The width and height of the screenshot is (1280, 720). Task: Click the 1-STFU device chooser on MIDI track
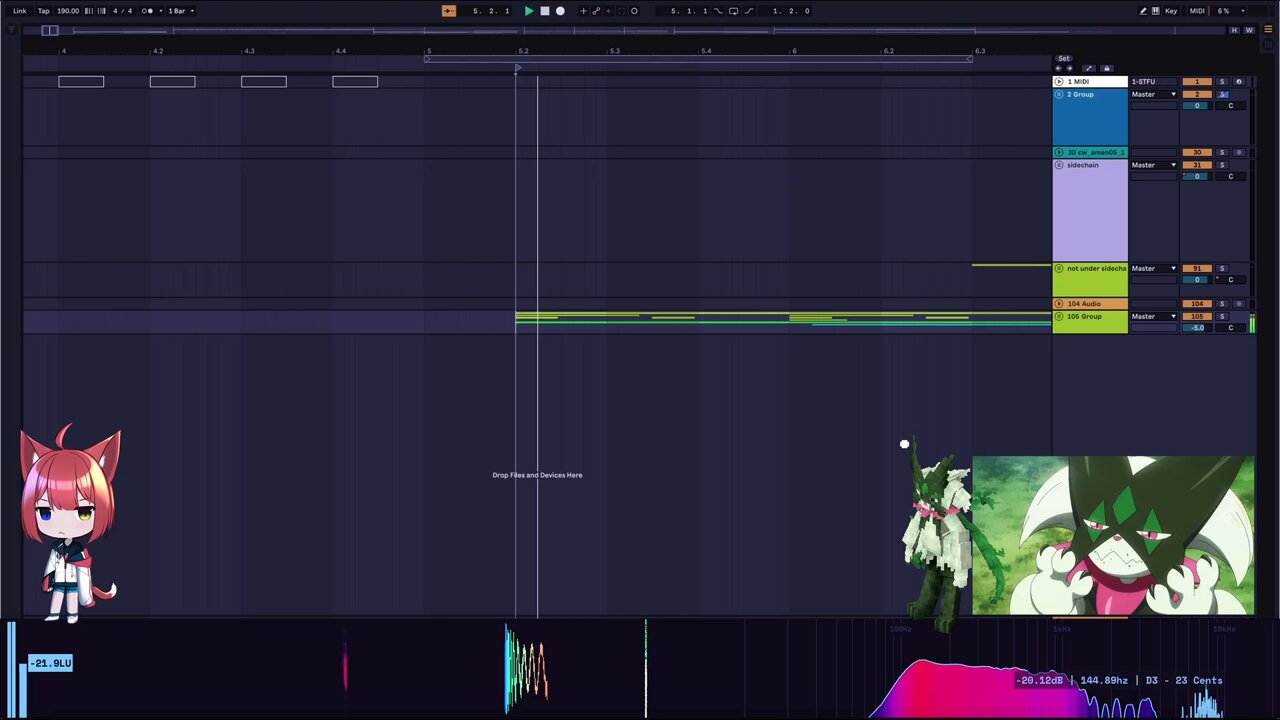point(1153,81)
